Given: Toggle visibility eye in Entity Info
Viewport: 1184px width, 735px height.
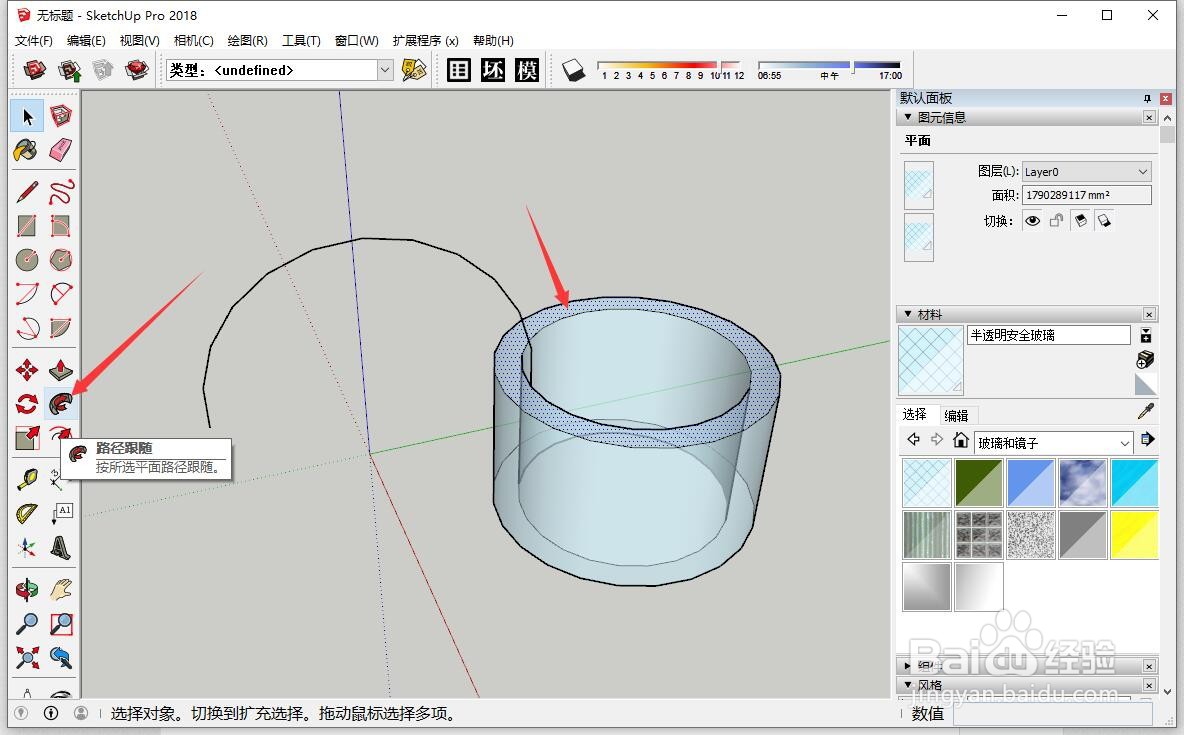Looking at the screenshot, I should point(1032,220).
